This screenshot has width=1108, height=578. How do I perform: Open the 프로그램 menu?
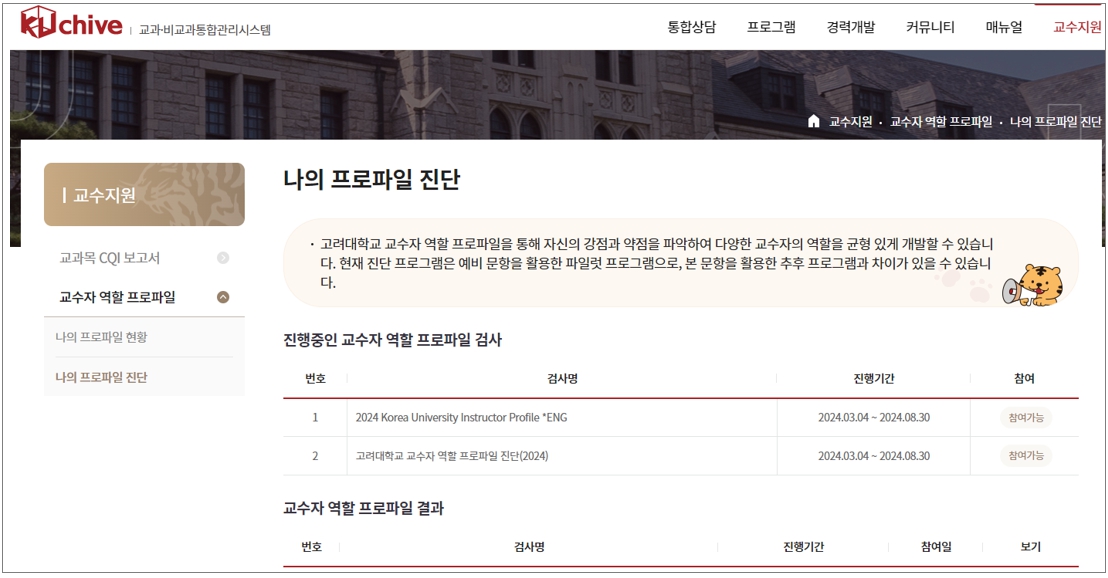pyautogui.click(x=771, y=27)
